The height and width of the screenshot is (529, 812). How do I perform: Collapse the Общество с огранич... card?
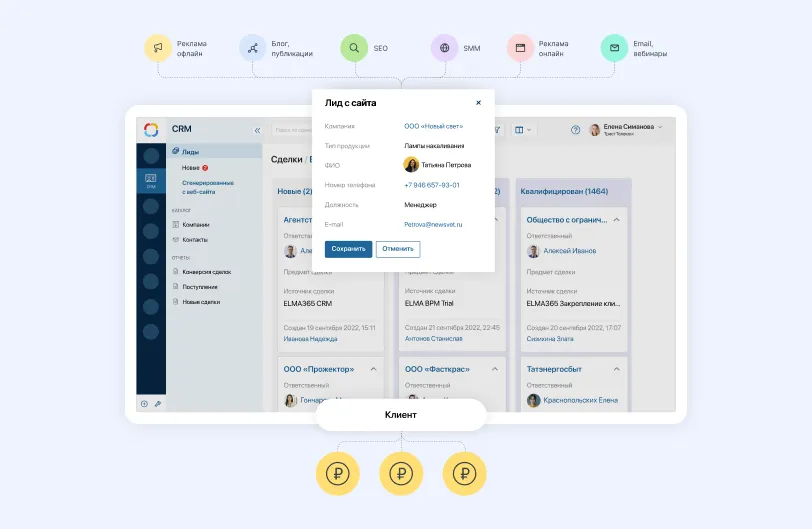tap(617, 220)
